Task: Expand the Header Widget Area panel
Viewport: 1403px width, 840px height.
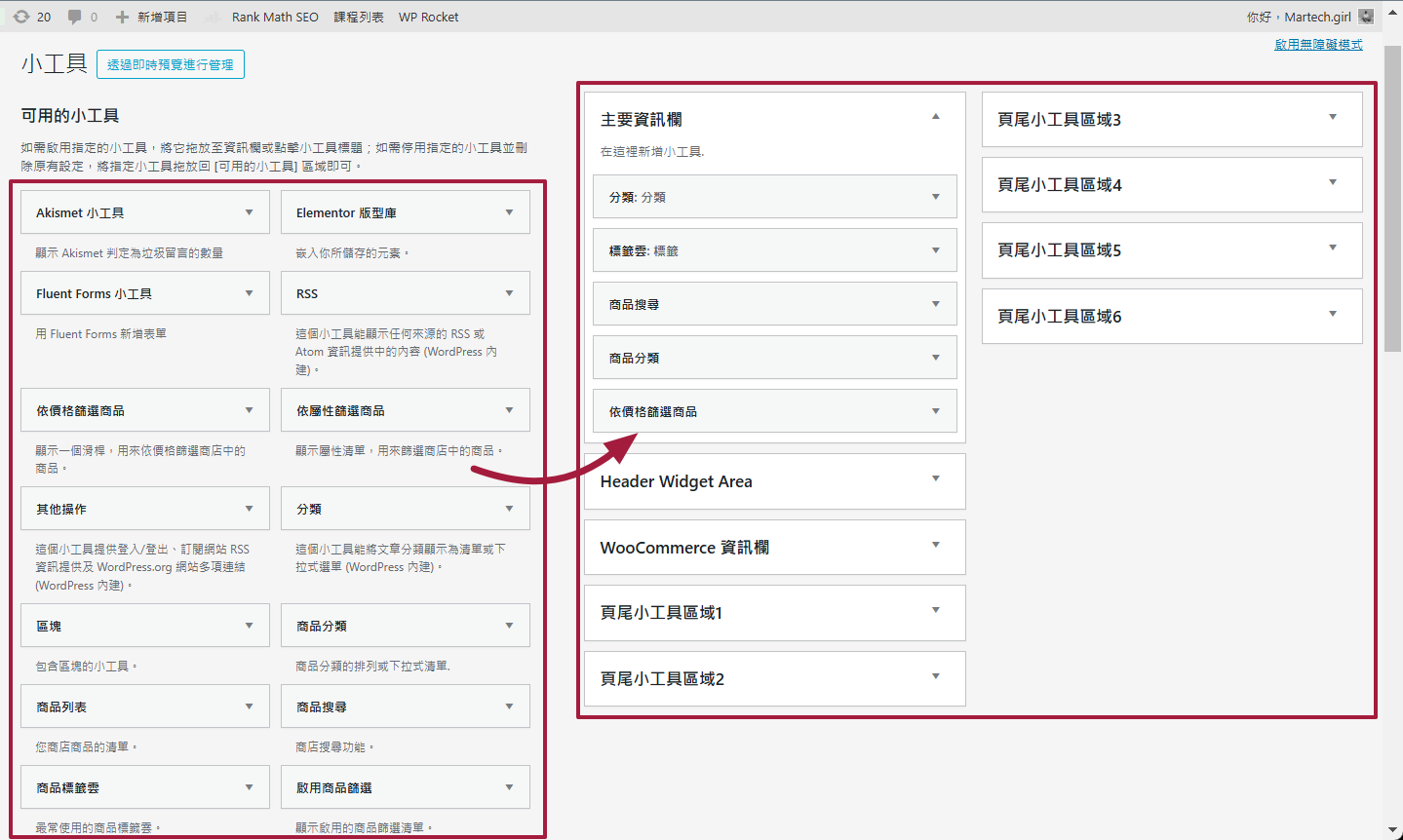Action: pyautogui.click(x=935, y=478)
